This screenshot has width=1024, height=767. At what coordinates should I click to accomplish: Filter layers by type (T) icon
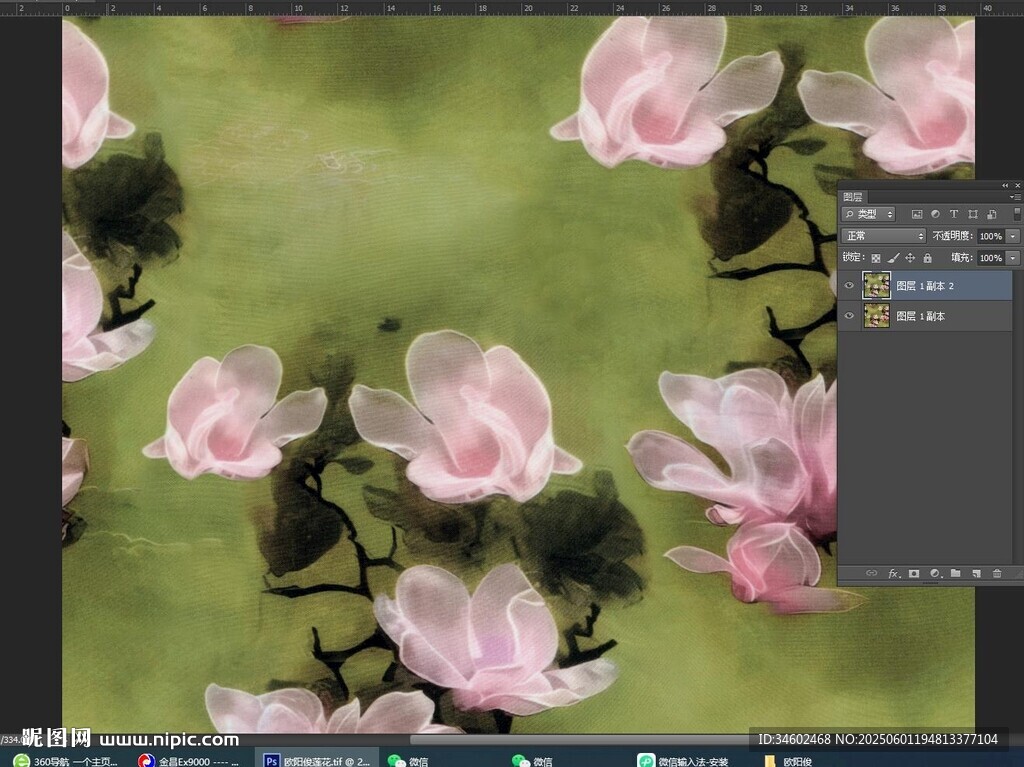(x=953, y=214)
